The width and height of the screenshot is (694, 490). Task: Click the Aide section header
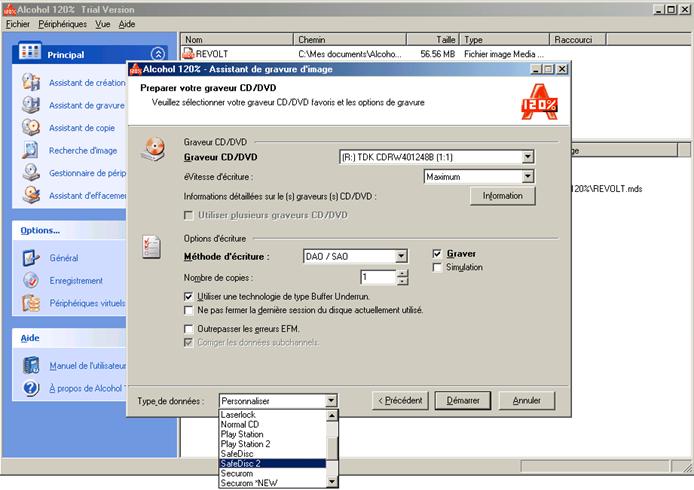pyautogui.click(x=30, y=338)
